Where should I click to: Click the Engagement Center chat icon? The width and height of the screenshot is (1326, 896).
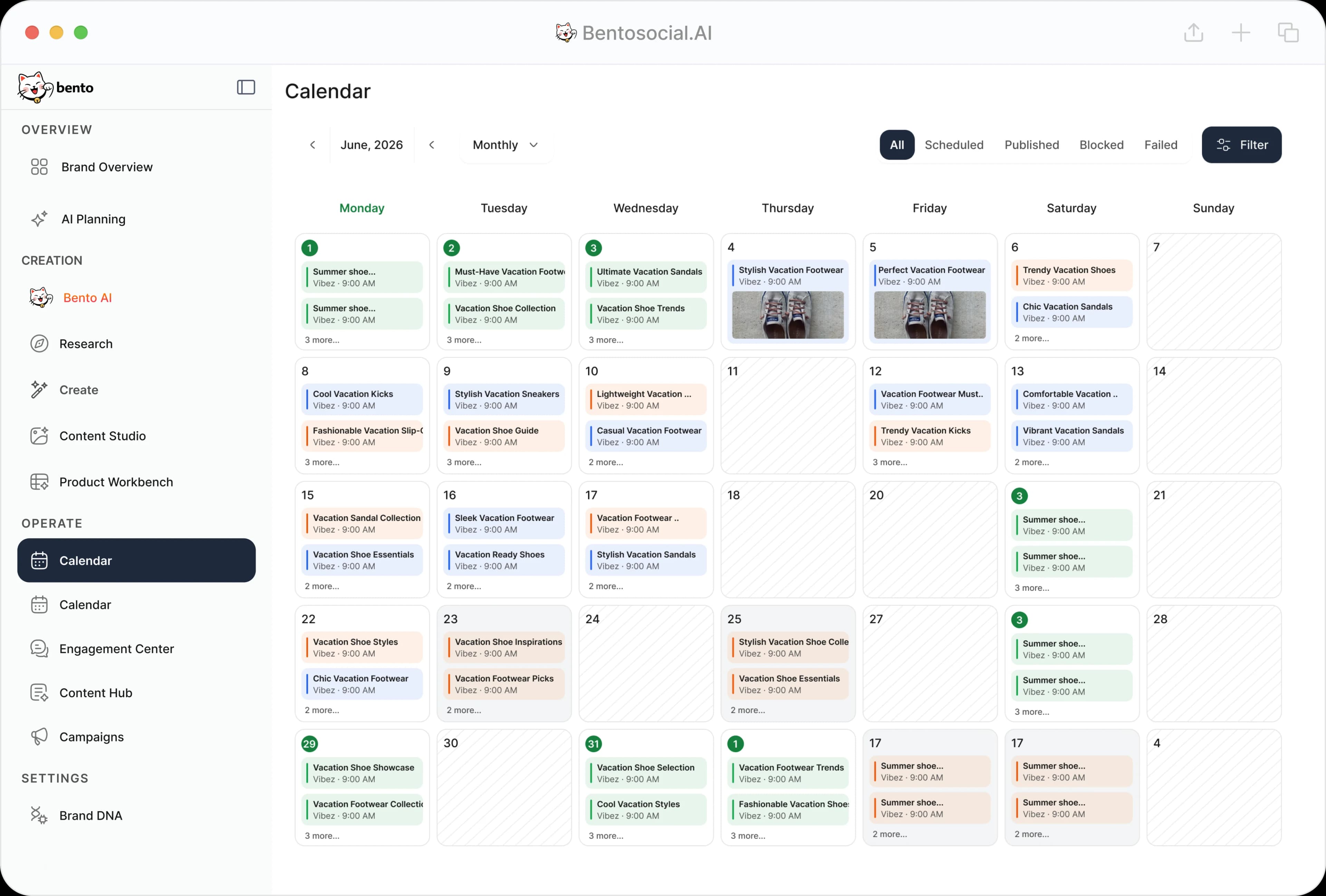pyautogui.click(x=39, y=649)
